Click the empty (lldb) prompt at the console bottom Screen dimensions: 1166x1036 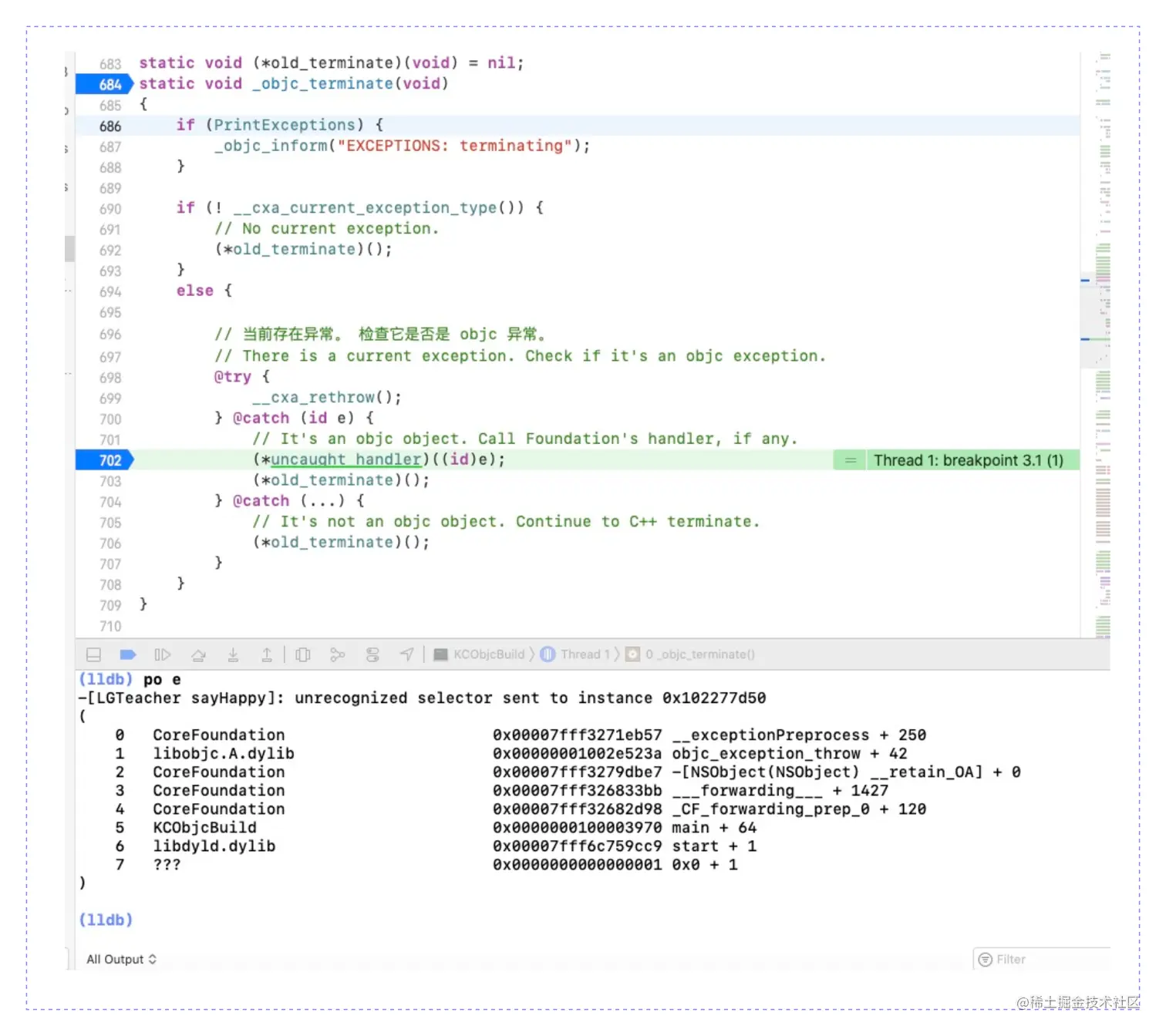[x=106, y=920]
